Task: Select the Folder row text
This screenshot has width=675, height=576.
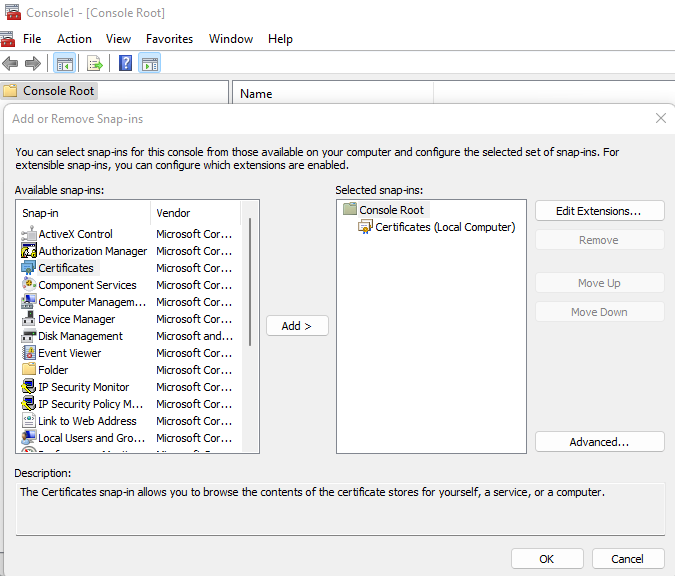Action: tap(53, 369)
